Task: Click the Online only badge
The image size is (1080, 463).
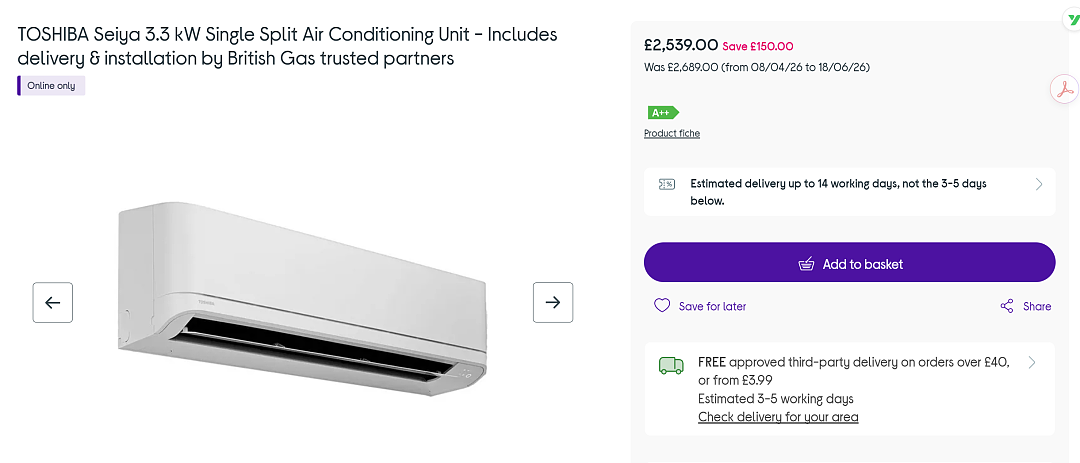Action: (51, 86)
